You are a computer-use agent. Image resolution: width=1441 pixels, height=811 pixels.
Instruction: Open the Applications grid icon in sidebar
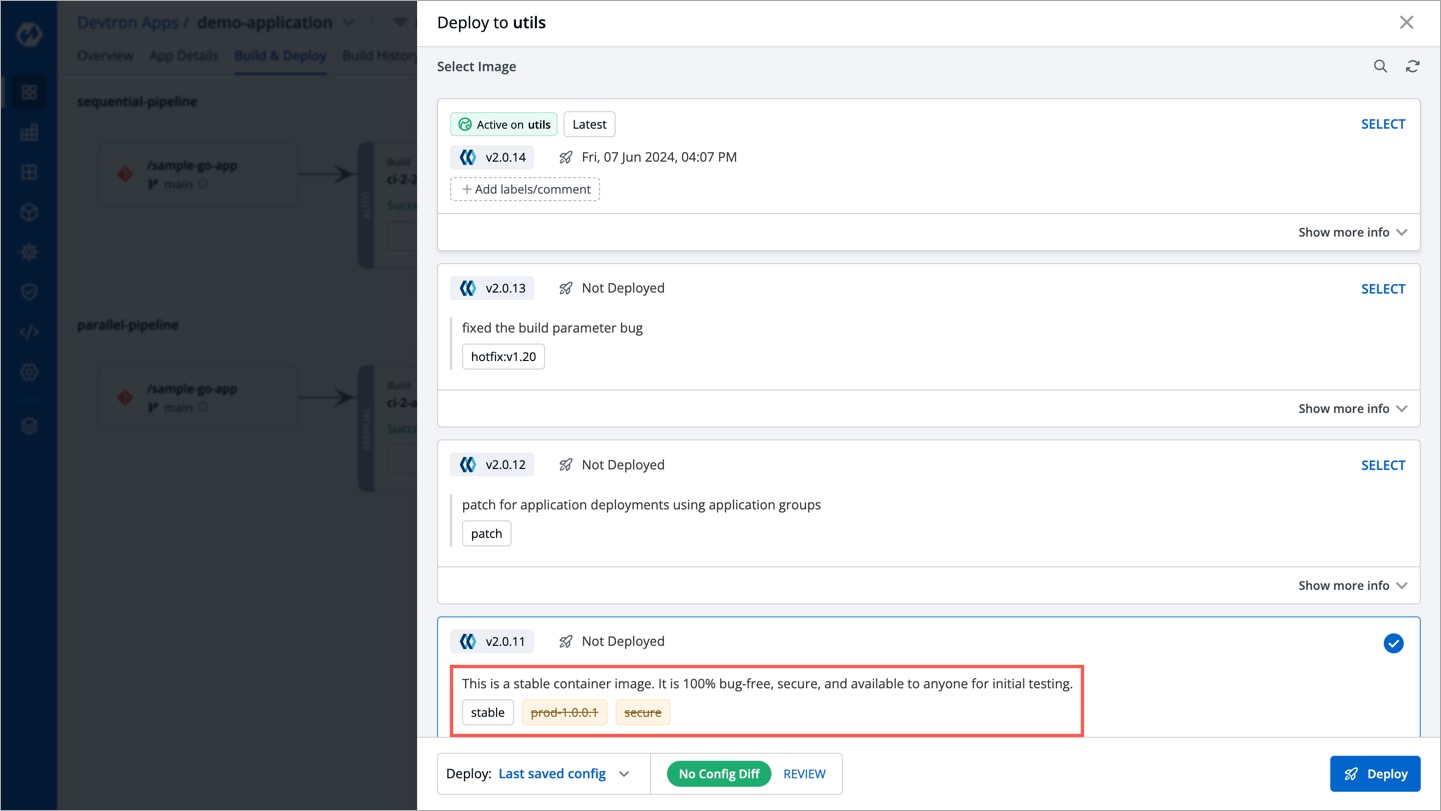(x=29, y=93)
